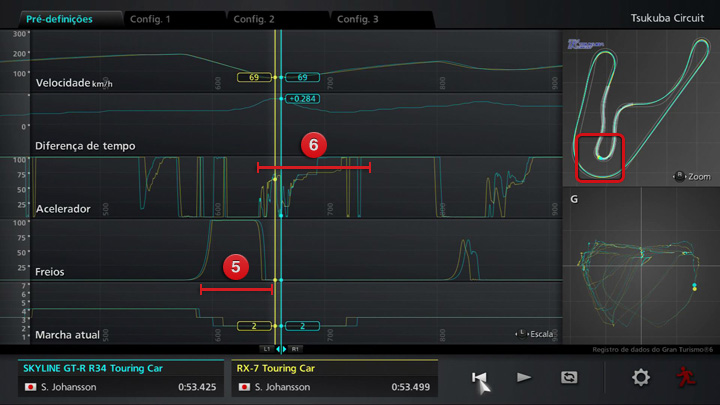Image resolution: width=720 pixels, height=405 pixels.
Task: Go to the Config. 3 tab
Action: click(357, 19)
